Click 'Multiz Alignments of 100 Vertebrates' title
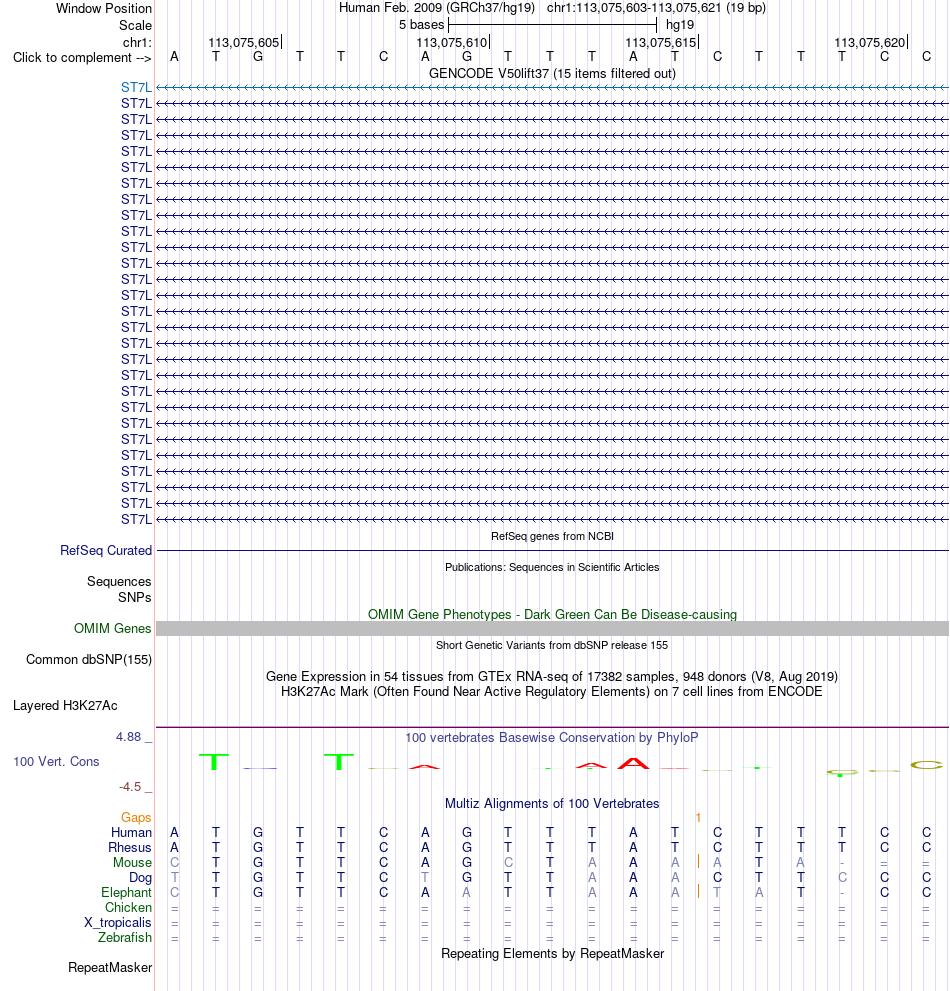The height and width of the screenshot is (991, 950). pyautogui.click(x=552, y=803)
